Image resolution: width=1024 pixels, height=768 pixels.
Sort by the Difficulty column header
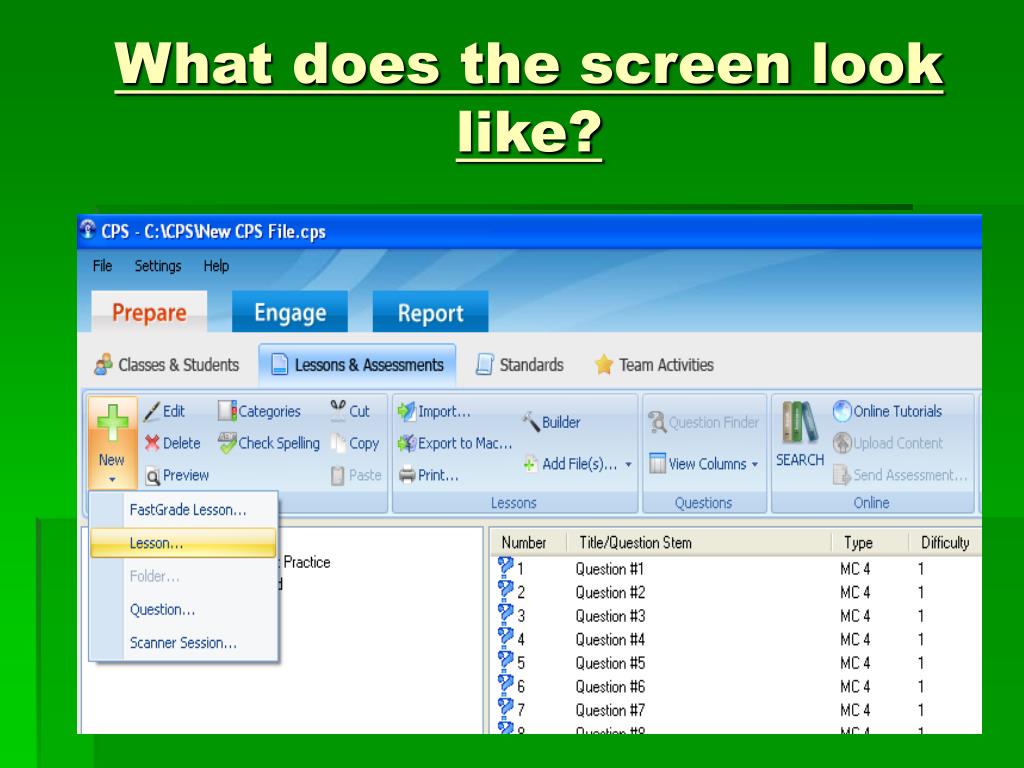(x=945, y=543)
